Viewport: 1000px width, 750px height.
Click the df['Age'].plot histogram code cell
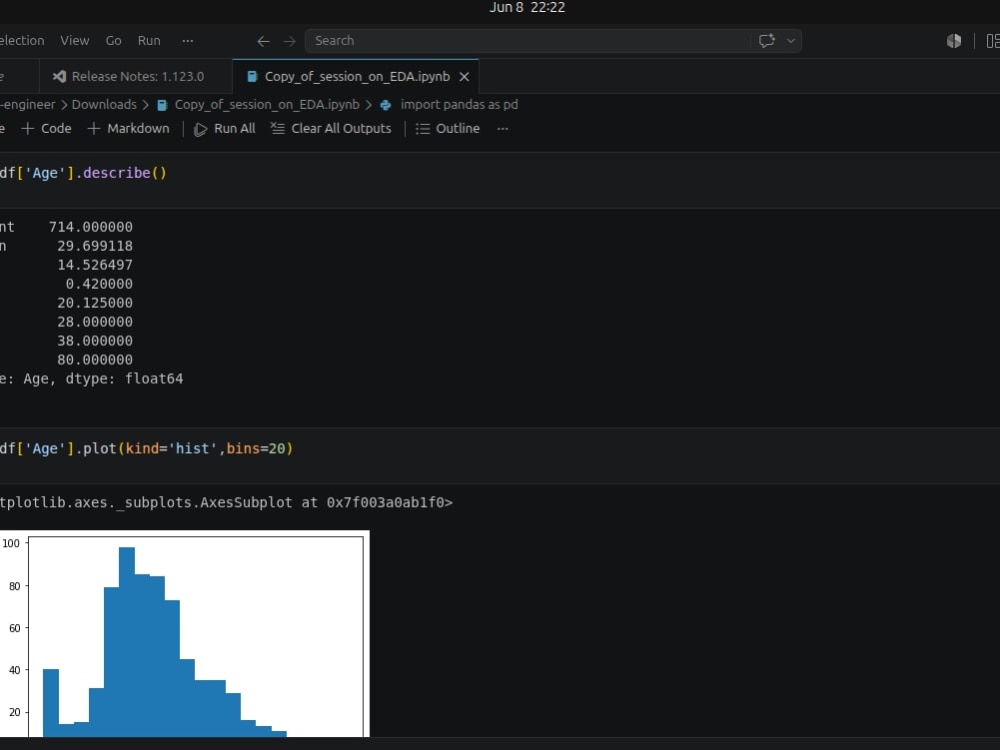(x=500, y=455)
